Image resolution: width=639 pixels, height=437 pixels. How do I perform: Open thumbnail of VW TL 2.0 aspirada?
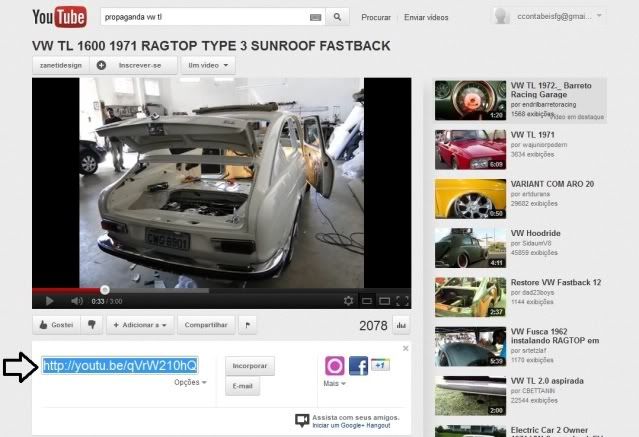pyautogui.click(x=470, y=395)
